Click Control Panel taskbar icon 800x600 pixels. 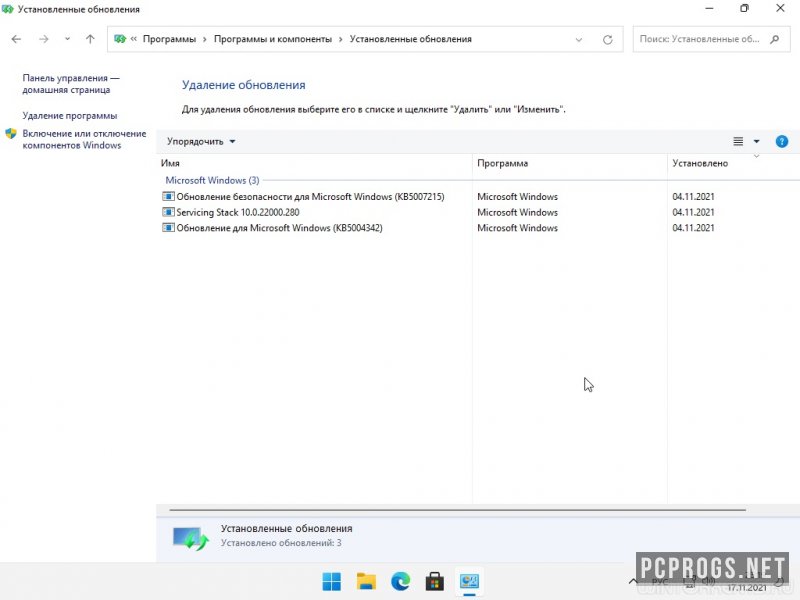469,581
